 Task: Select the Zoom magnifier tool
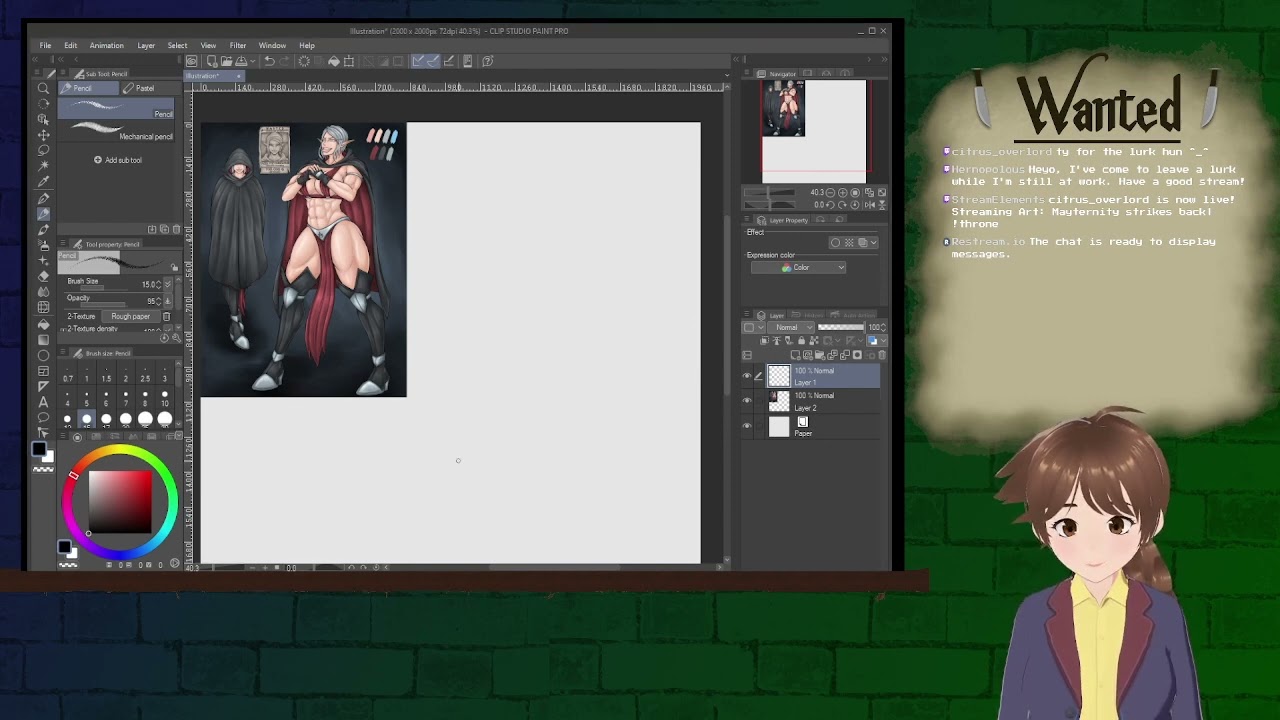coord(43,88)
